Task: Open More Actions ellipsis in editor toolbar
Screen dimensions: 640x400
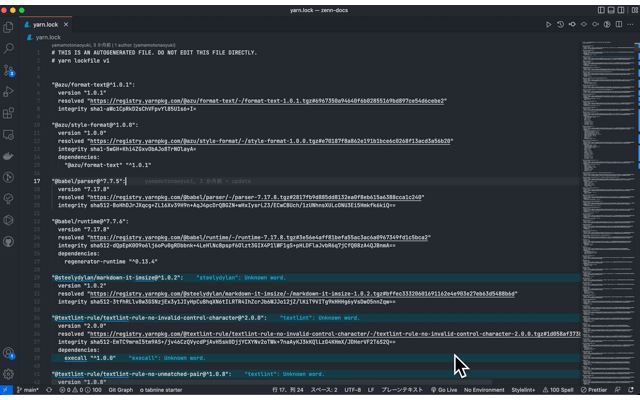Action: click(630, 24)
